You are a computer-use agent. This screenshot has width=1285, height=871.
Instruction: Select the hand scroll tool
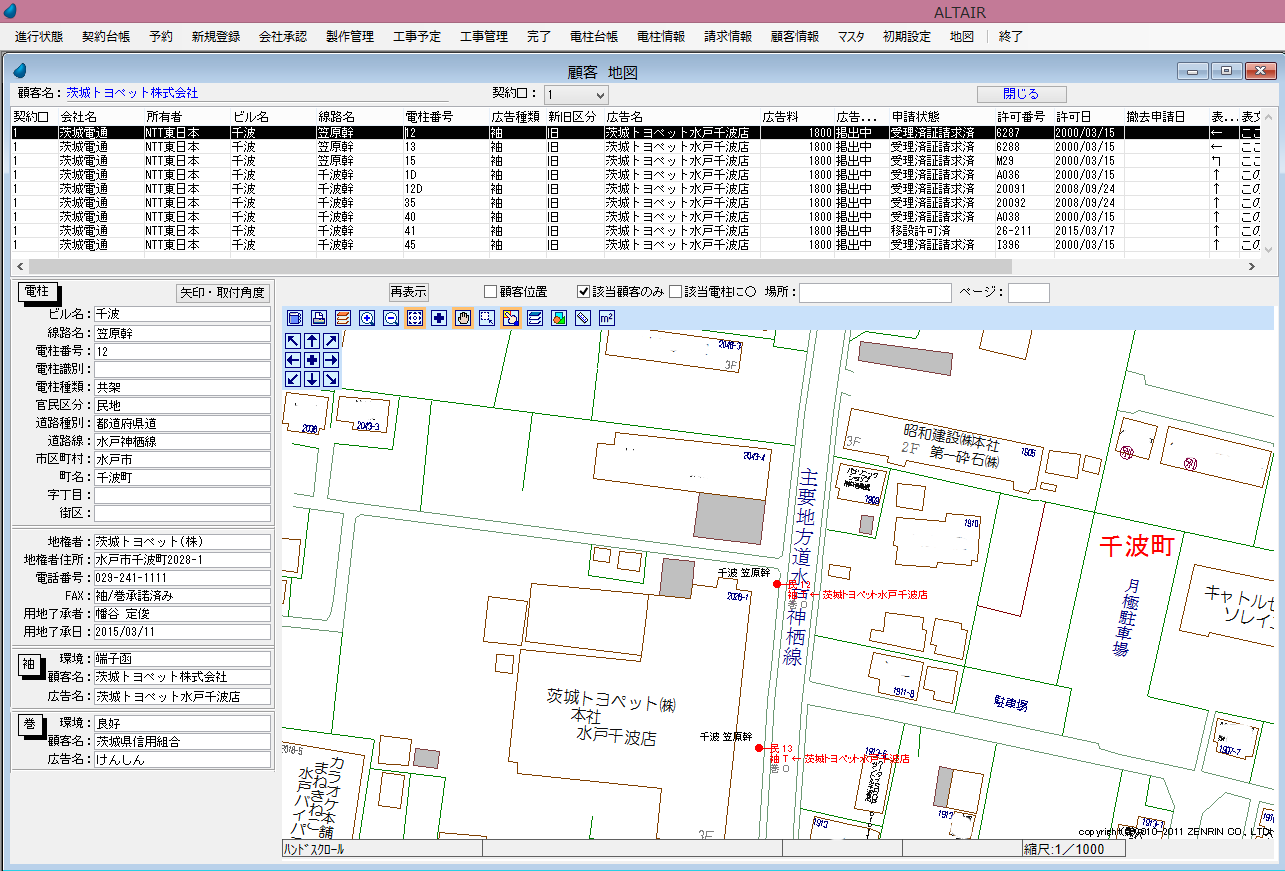(x=463, y=318)
